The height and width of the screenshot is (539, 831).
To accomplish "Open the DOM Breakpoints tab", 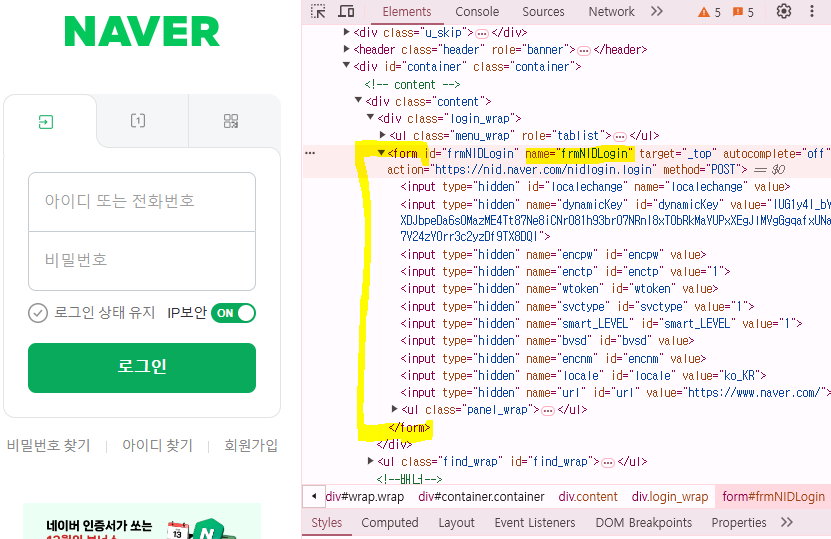I will [643, 523].
